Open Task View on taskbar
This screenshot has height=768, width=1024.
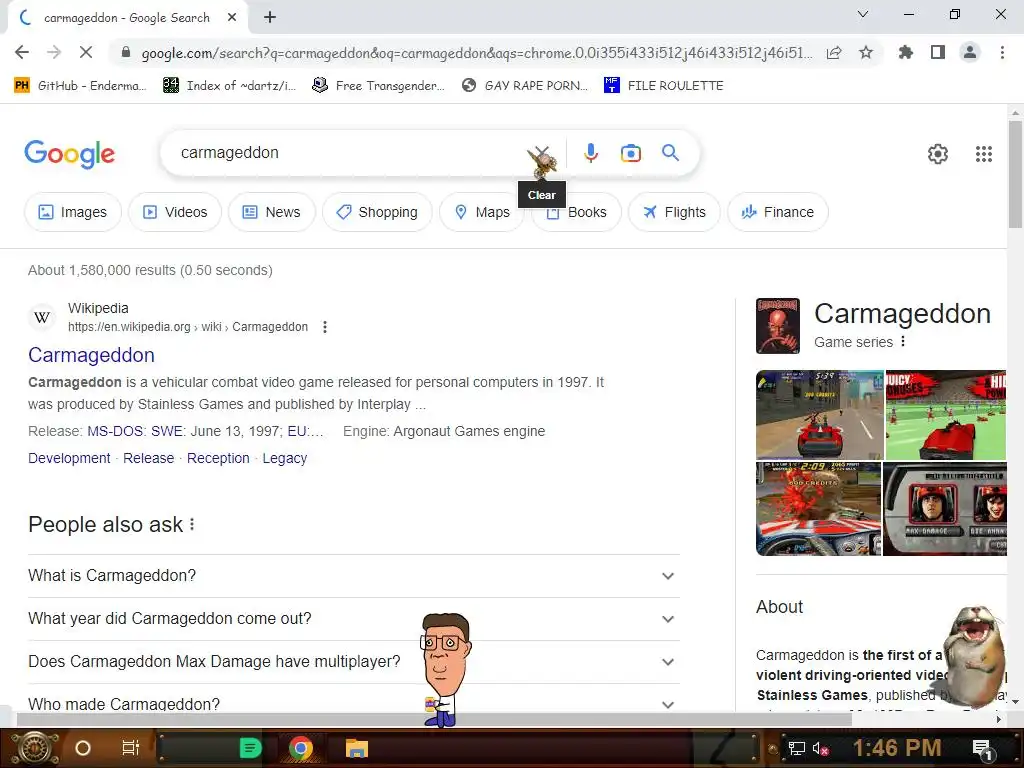point(131,748)
